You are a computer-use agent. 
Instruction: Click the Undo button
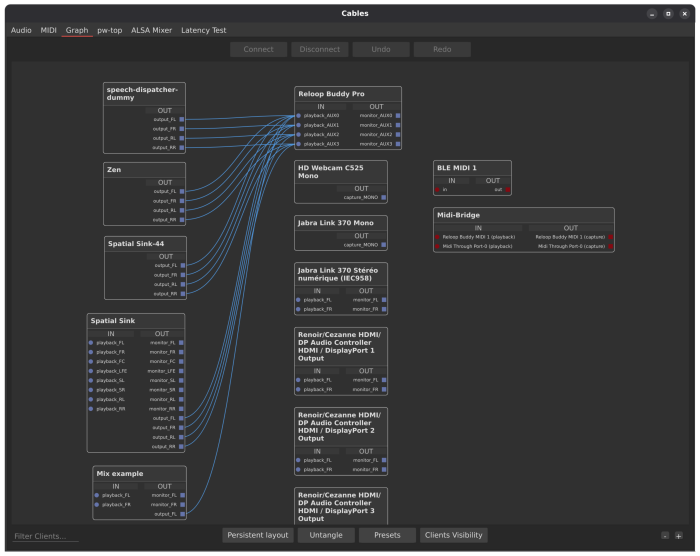381,50
